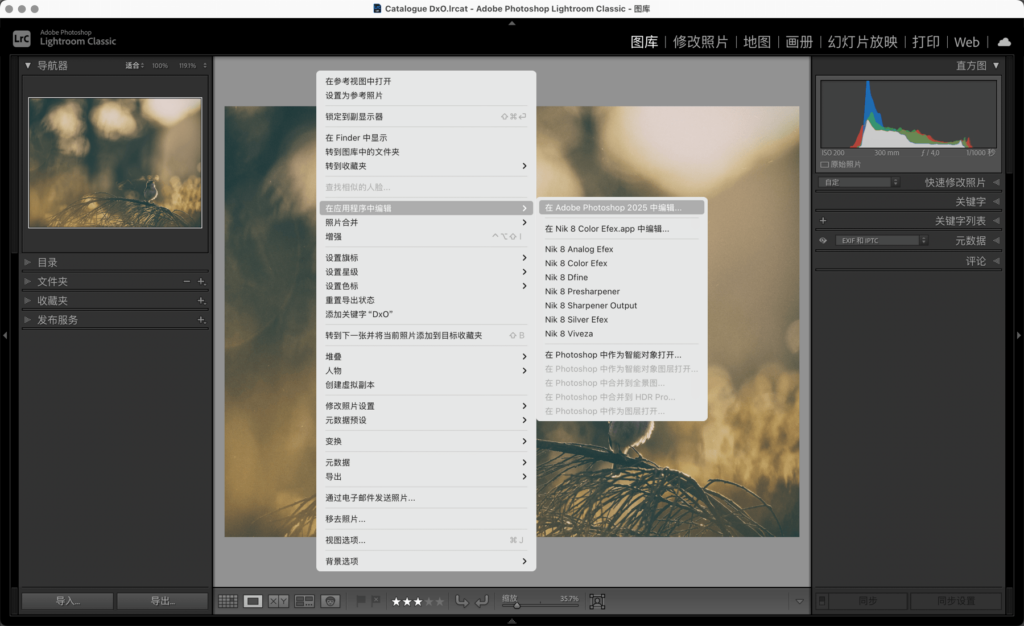
Task: Open the Web module
Action: click(x=967, y=42)
